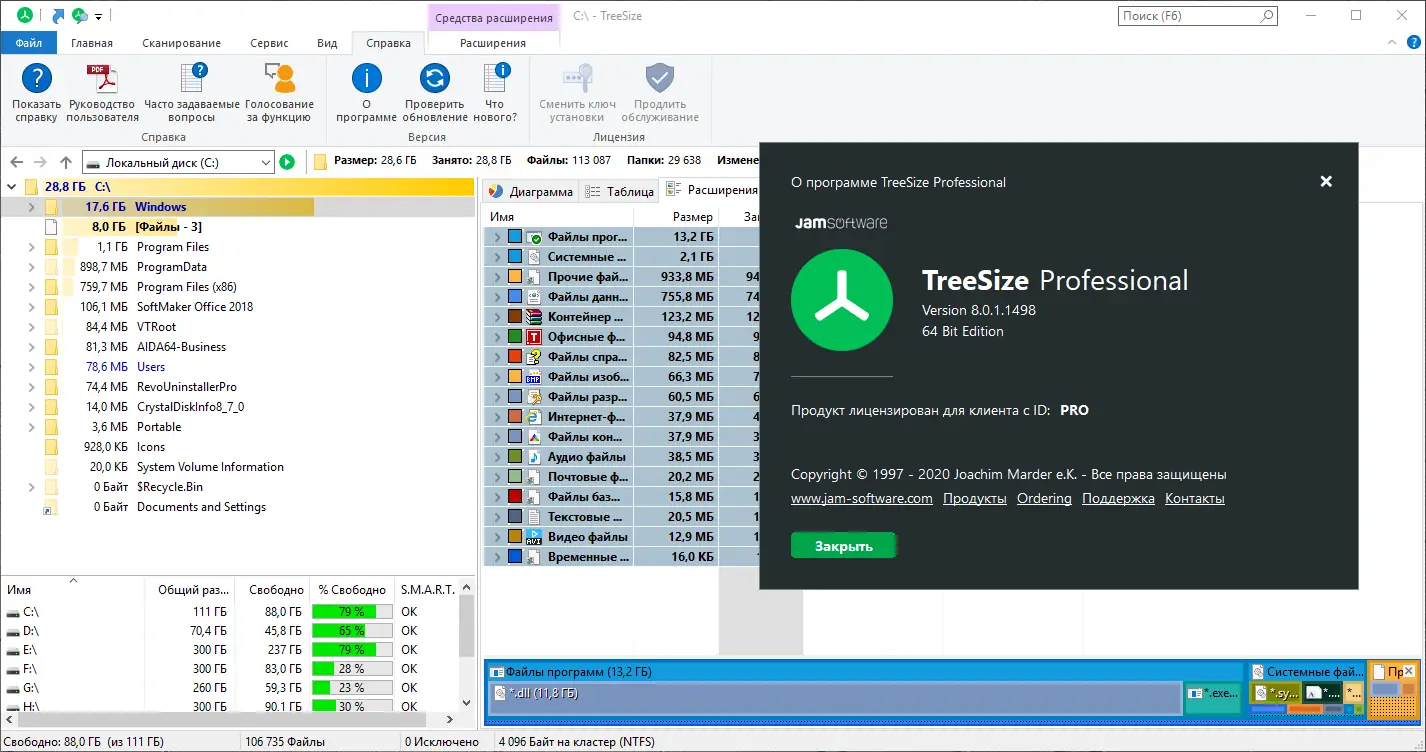The width and height of the screenshot is (1426, 752).
Task: Click the blue arrow quick access icon
Action: pyautogui.click(x=58, y=16)
